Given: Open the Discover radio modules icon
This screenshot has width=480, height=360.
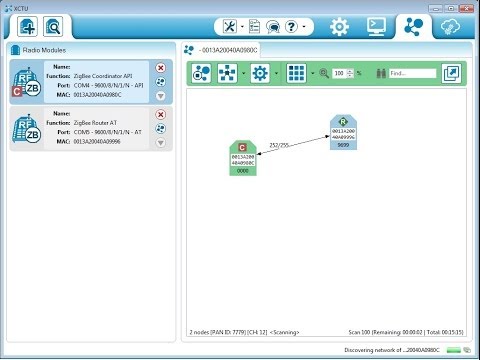Looking at the screenshot, I should (x=53, y=26).
